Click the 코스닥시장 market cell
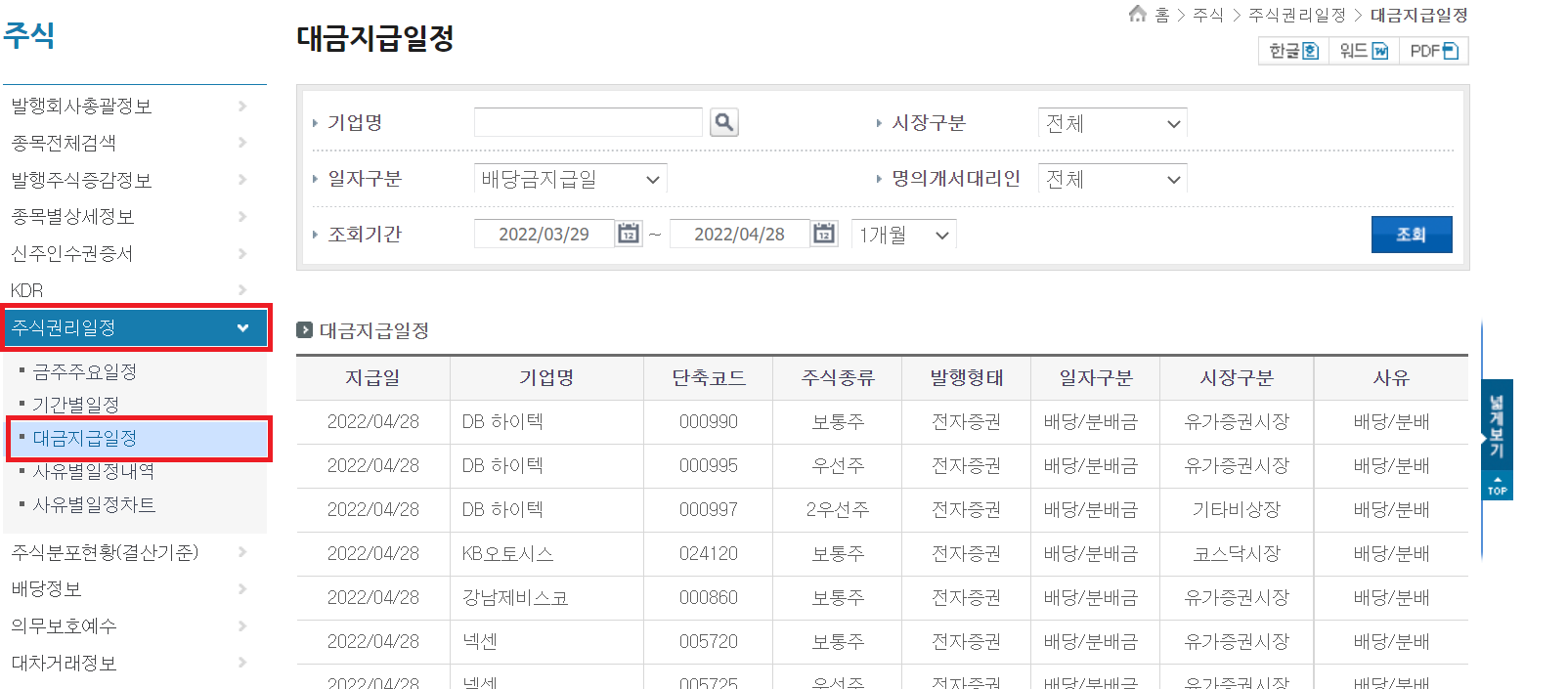This screenshot has width=1568, height=689. point(1237,554)
